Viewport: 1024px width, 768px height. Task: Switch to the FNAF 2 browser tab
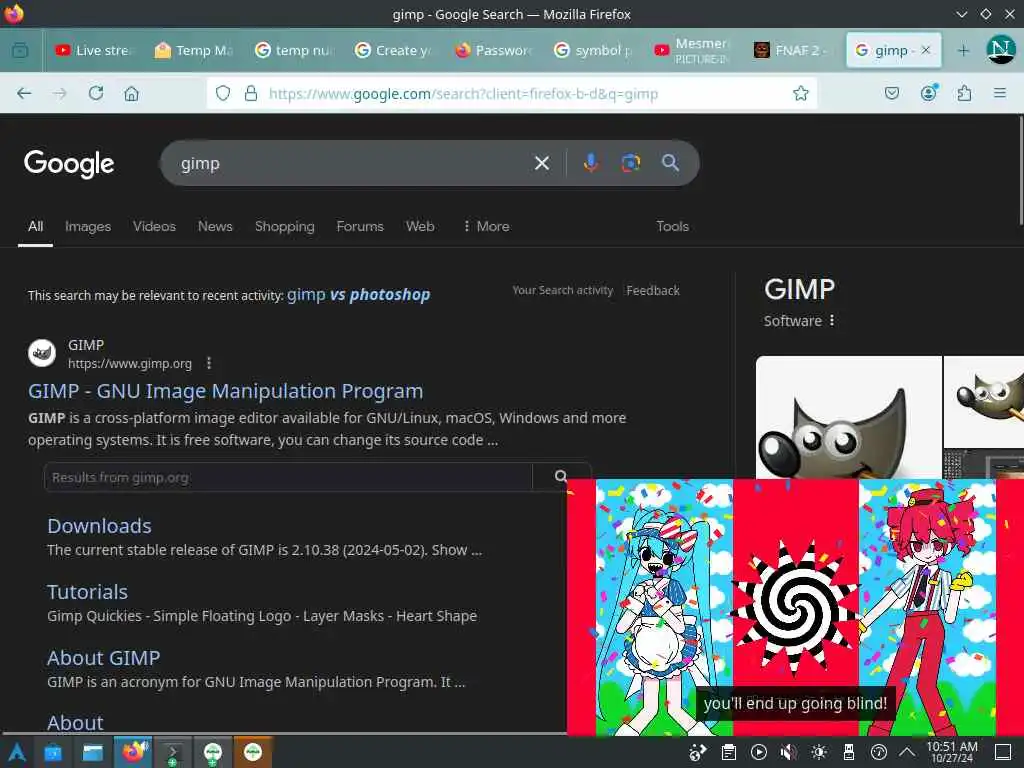pos(791,50)
